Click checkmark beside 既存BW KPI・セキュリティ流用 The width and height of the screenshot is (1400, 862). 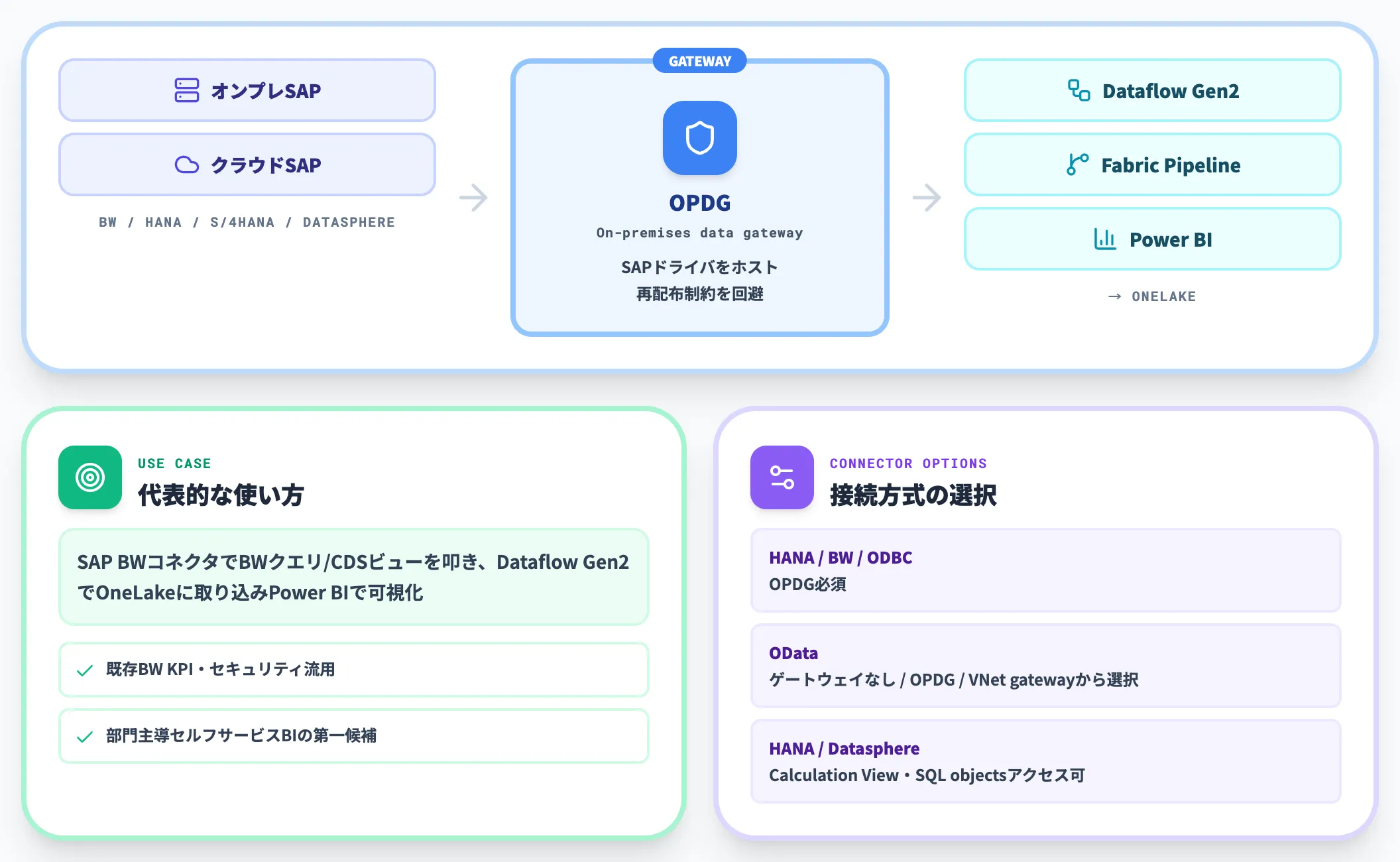(x=85, y=670)
